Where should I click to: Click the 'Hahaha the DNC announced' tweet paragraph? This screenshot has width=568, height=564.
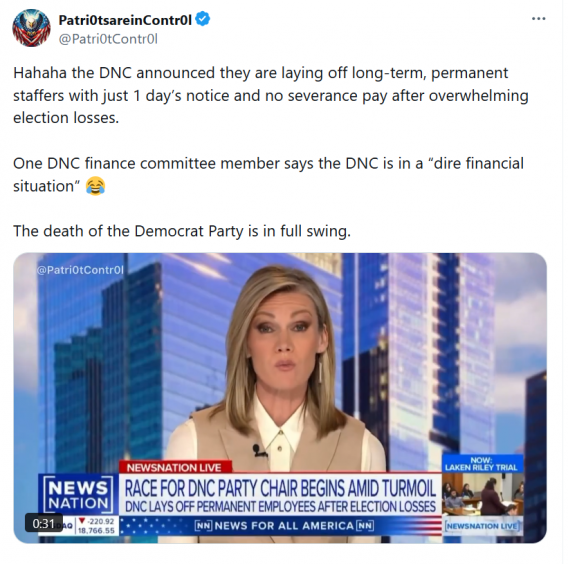(271, 95)
